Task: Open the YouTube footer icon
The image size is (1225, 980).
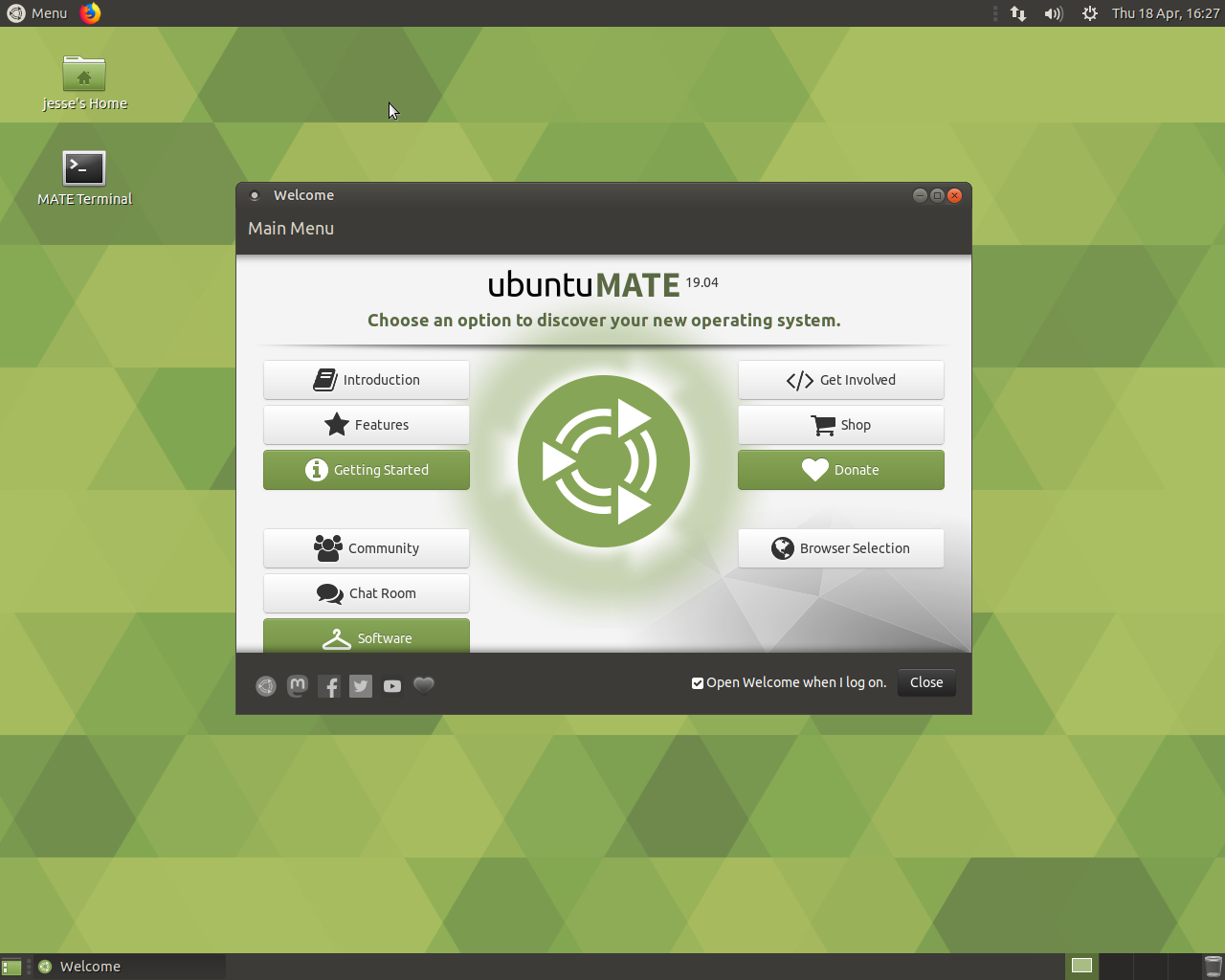Action: [392, 686]
